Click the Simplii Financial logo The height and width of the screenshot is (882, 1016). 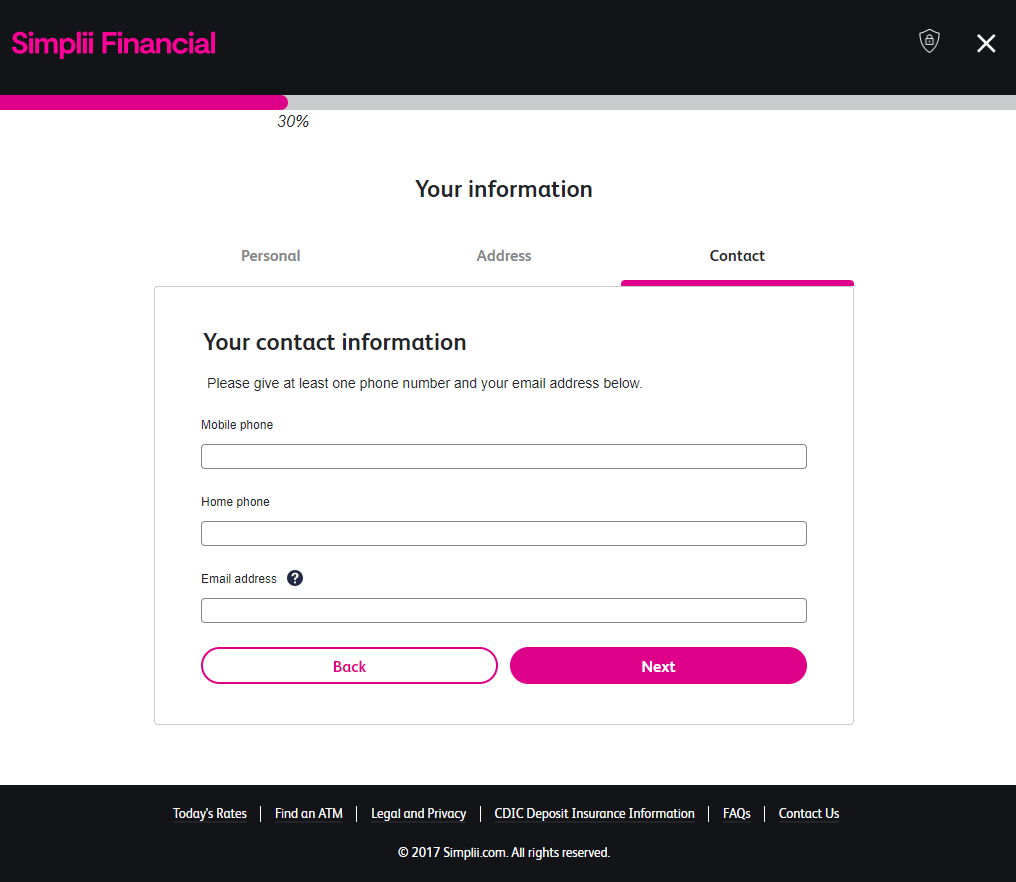point(114,43)
